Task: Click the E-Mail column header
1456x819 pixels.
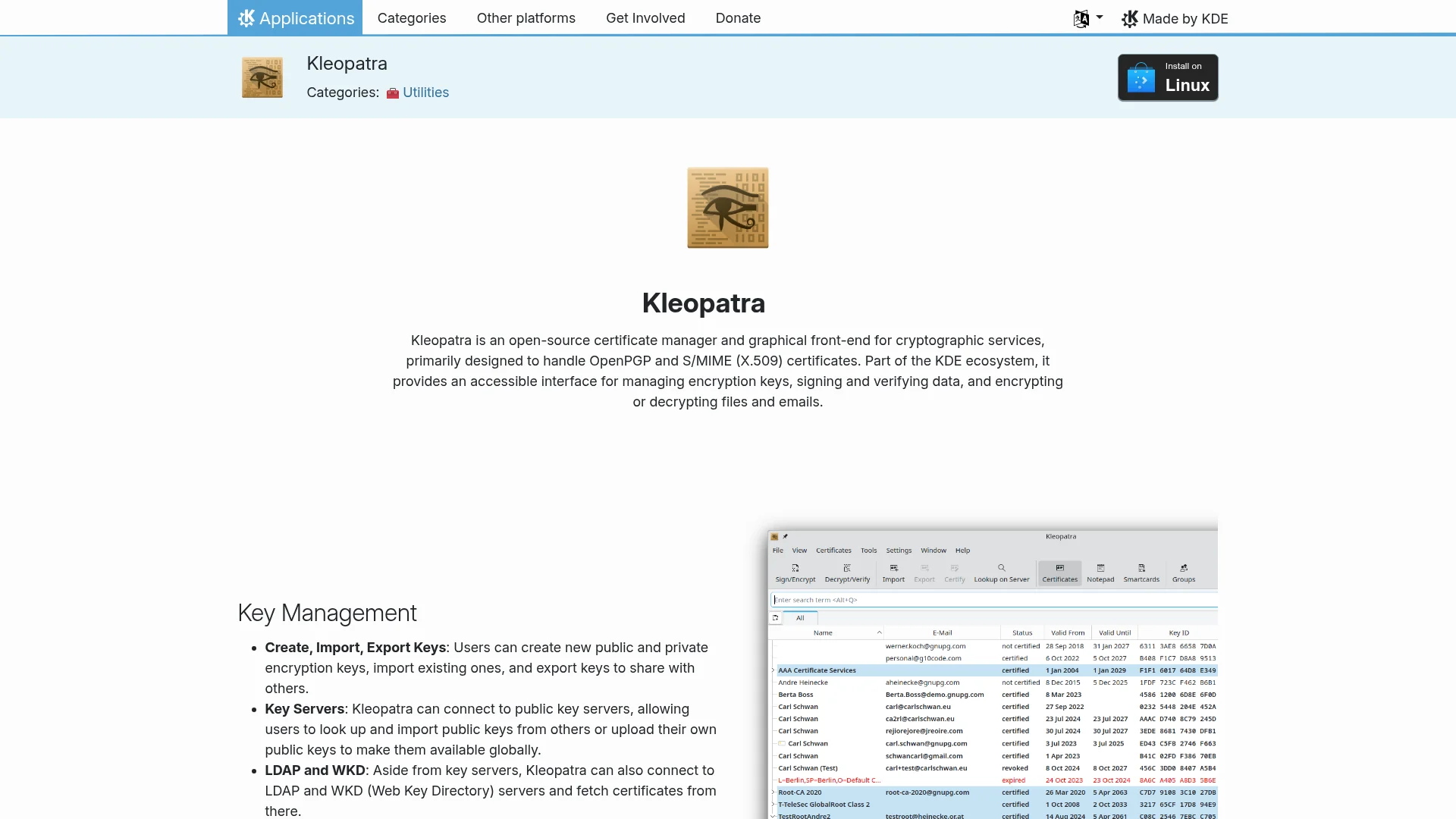Action: pyautogui.click(x=943, y=632)
